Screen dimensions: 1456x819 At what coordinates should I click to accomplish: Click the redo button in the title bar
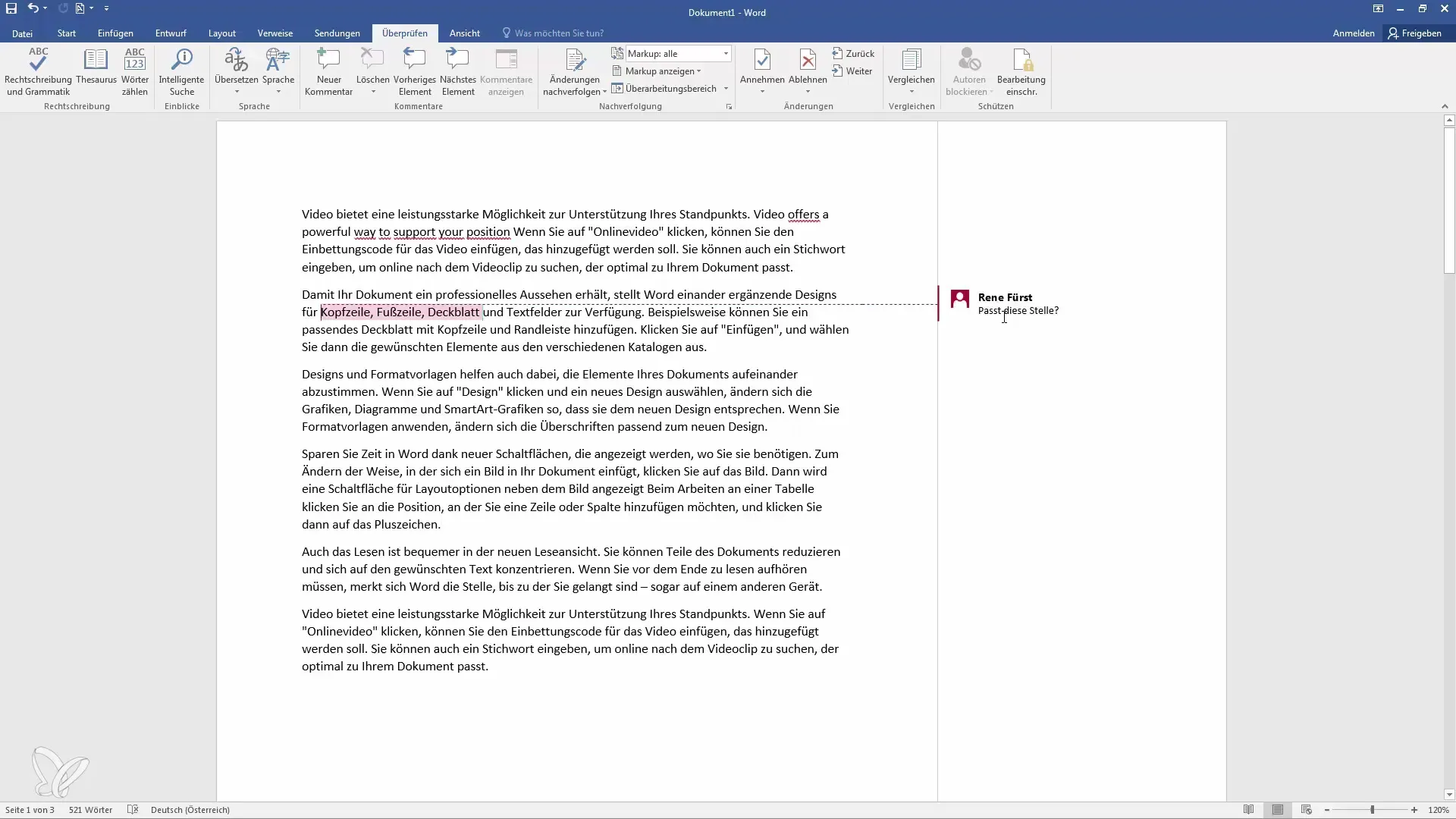click(63, 8)
